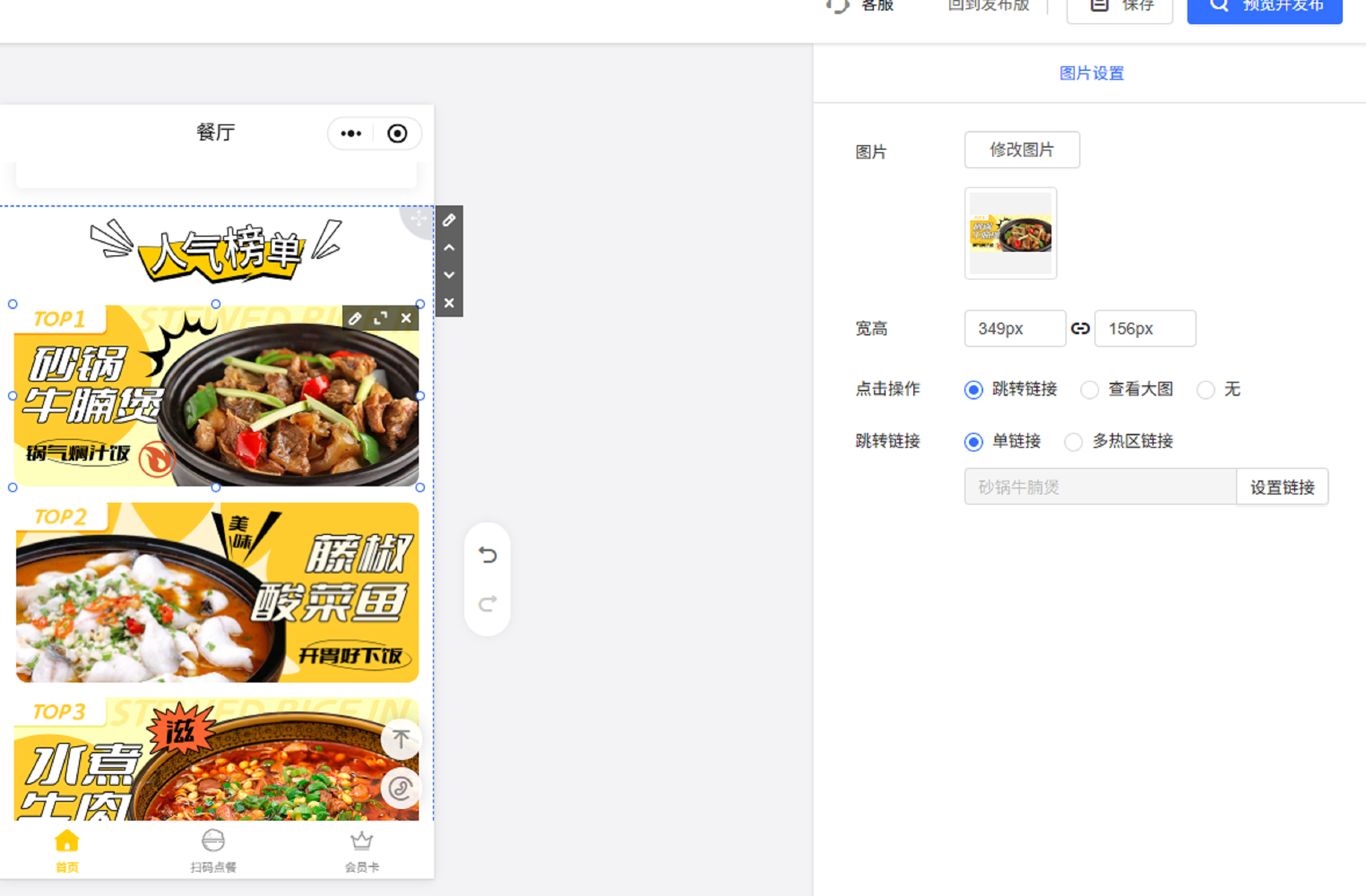1366x896 pixels.
Task: Remove TOP1 image with its X icon
Action: point(406,318)
